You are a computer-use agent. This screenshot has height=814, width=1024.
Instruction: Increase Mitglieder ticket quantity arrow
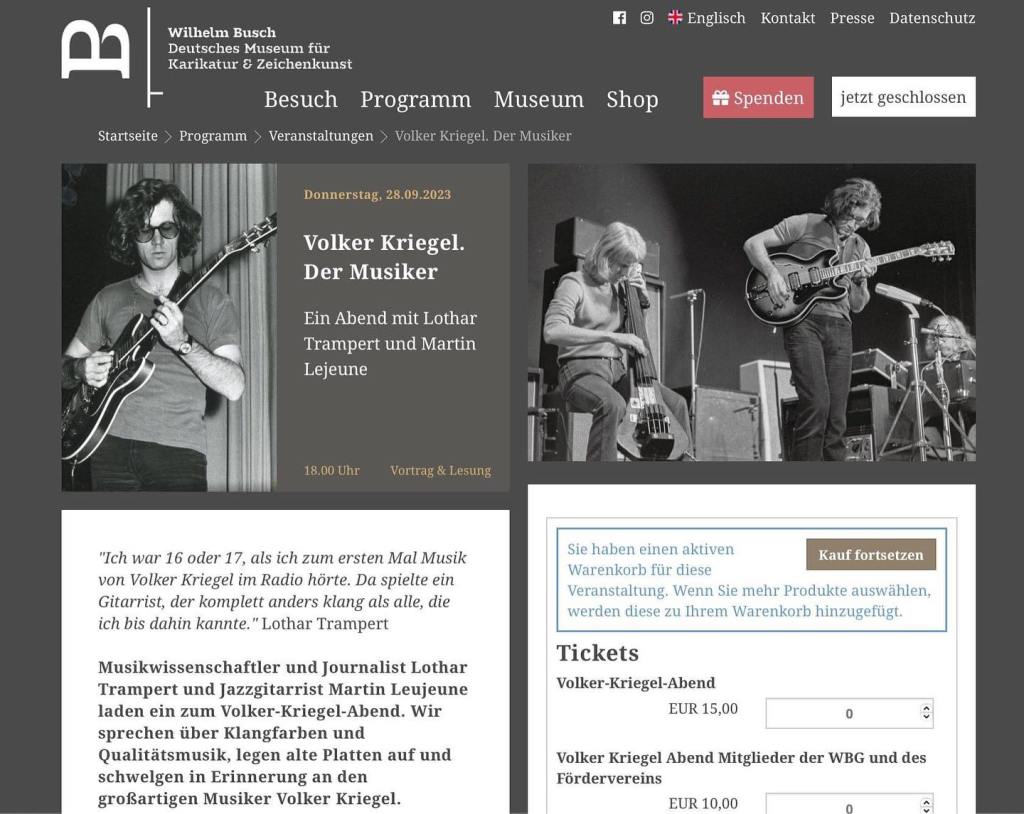925,803
